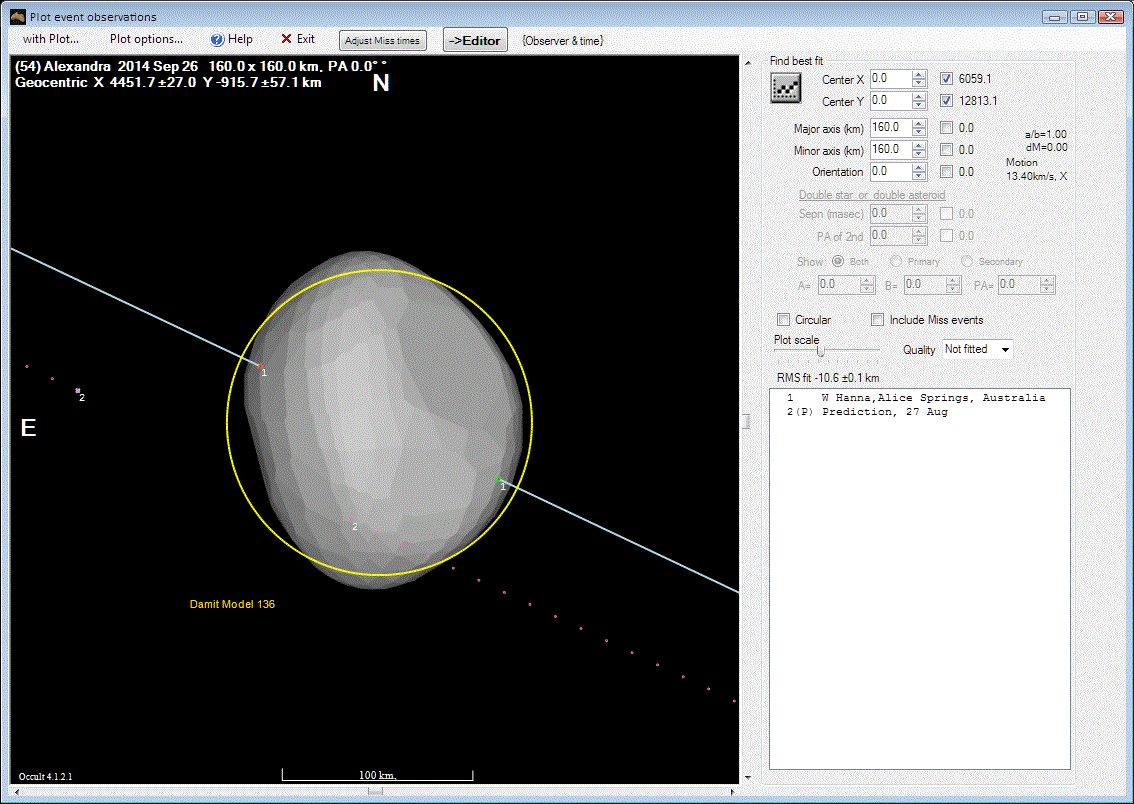This screenshot has height=804, width=1134.
Task: Decrease Orientation with down spinner
Action: [918, 176]
